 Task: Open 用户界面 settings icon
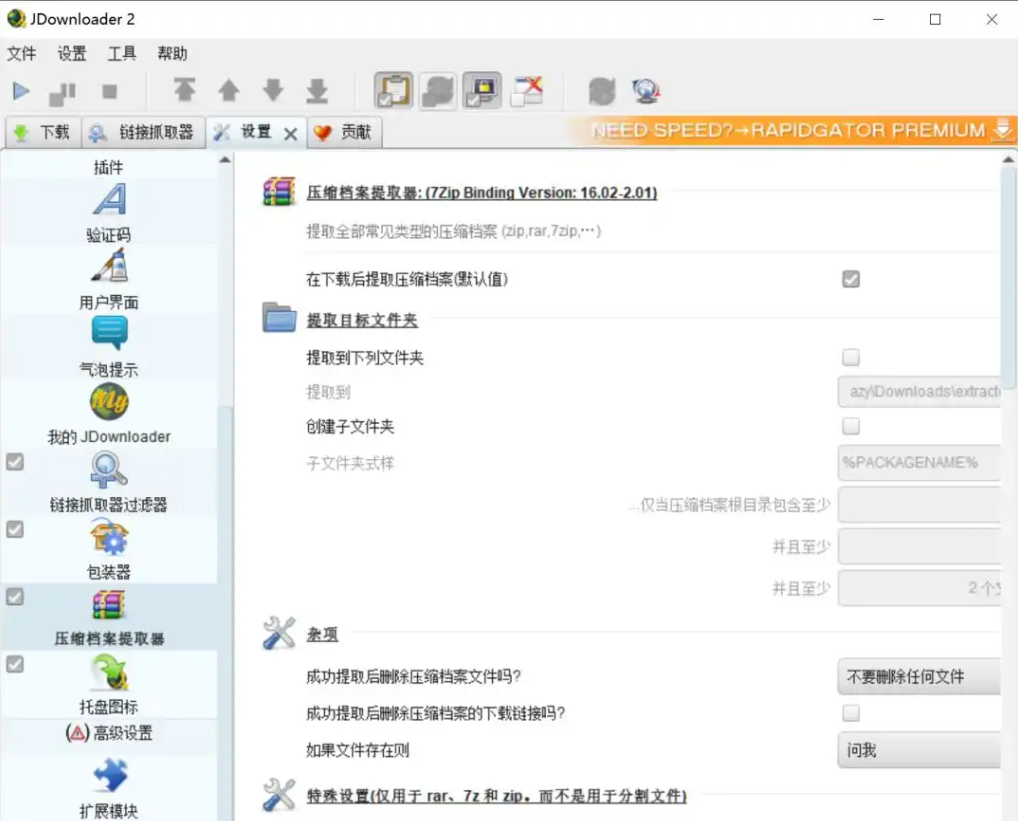point(109,266)
